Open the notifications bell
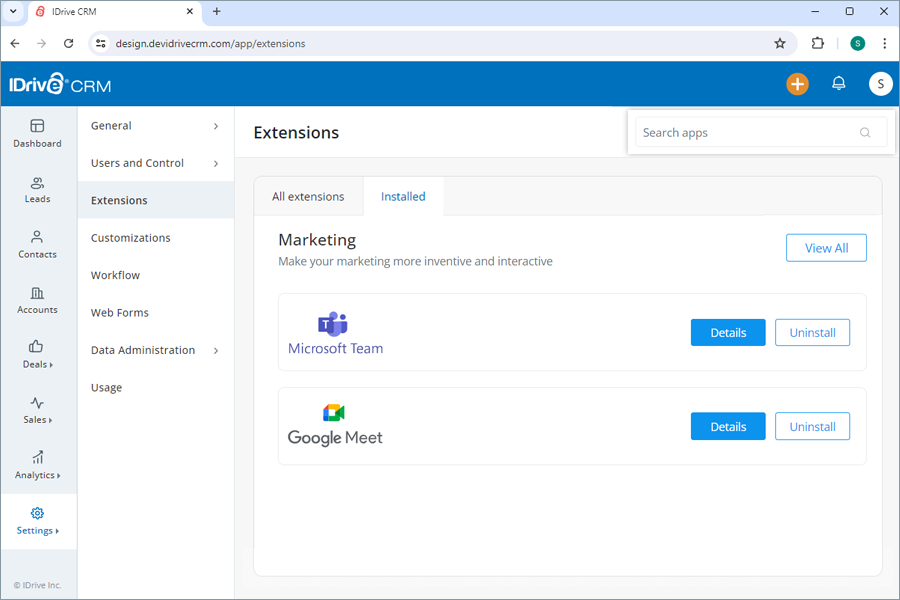900x600 pixels. tap(838, 84)
